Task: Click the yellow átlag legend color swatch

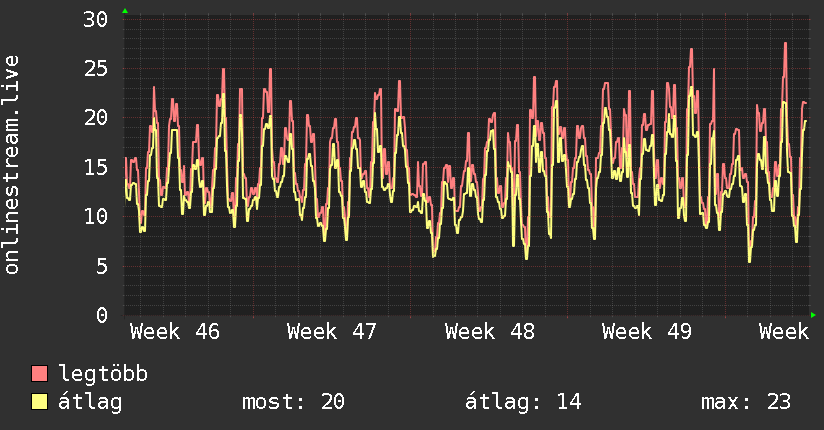Action: (x=39, y=402)
